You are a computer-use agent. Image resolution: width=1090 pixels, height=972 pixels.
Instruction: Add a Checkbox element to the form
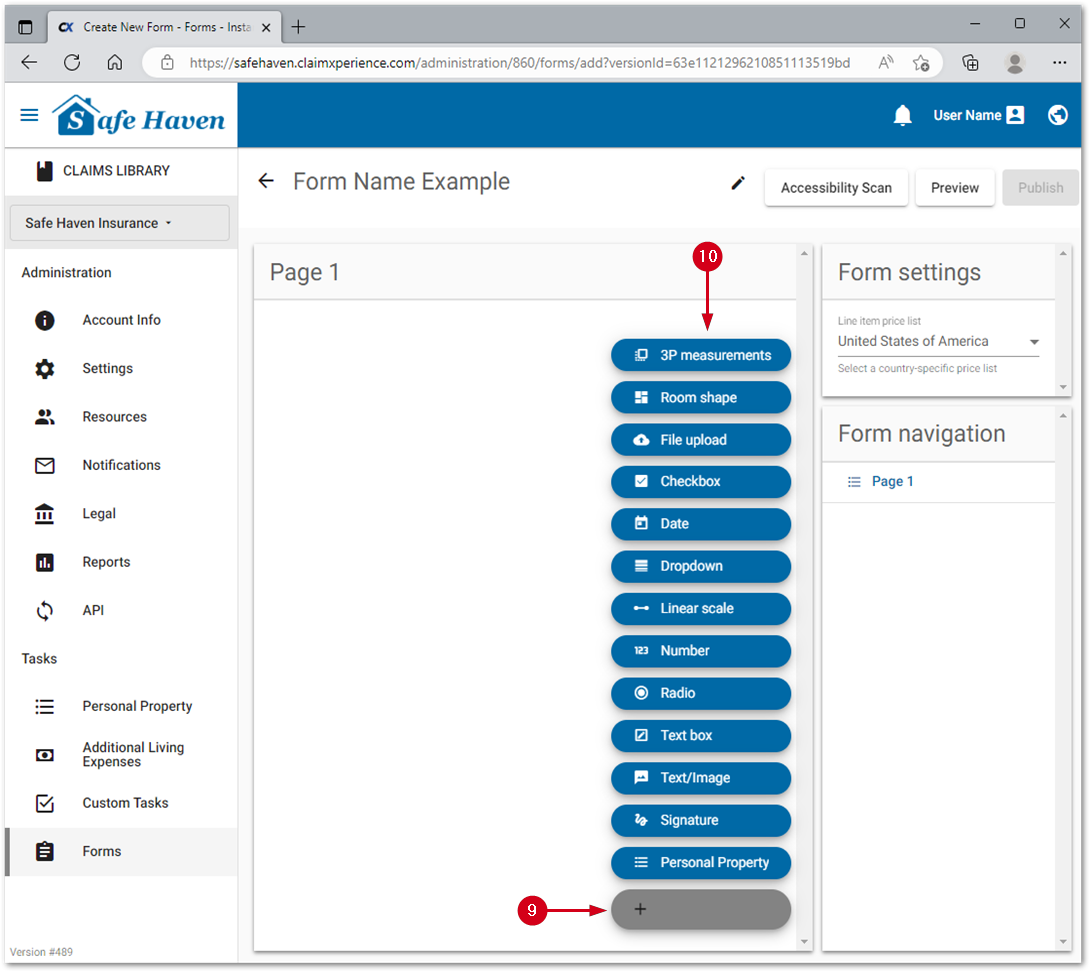[x=700, y=481]
